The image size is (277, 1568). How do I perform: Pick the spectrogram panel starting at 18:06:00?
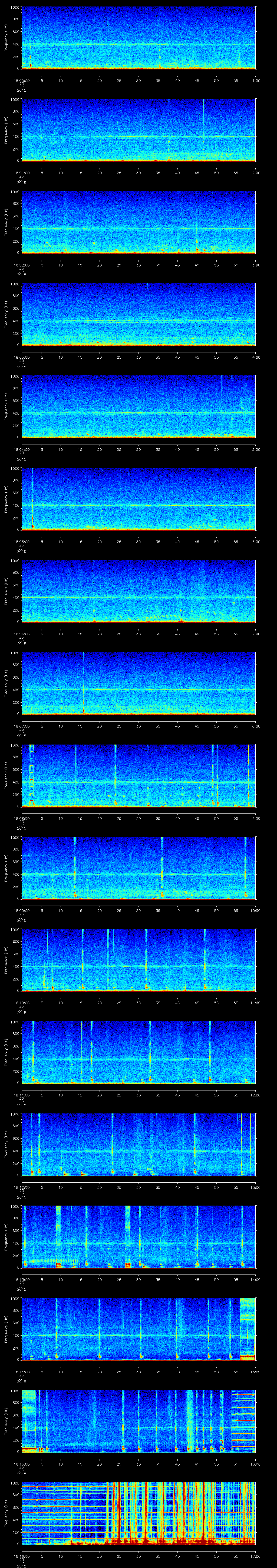(139, 591)
